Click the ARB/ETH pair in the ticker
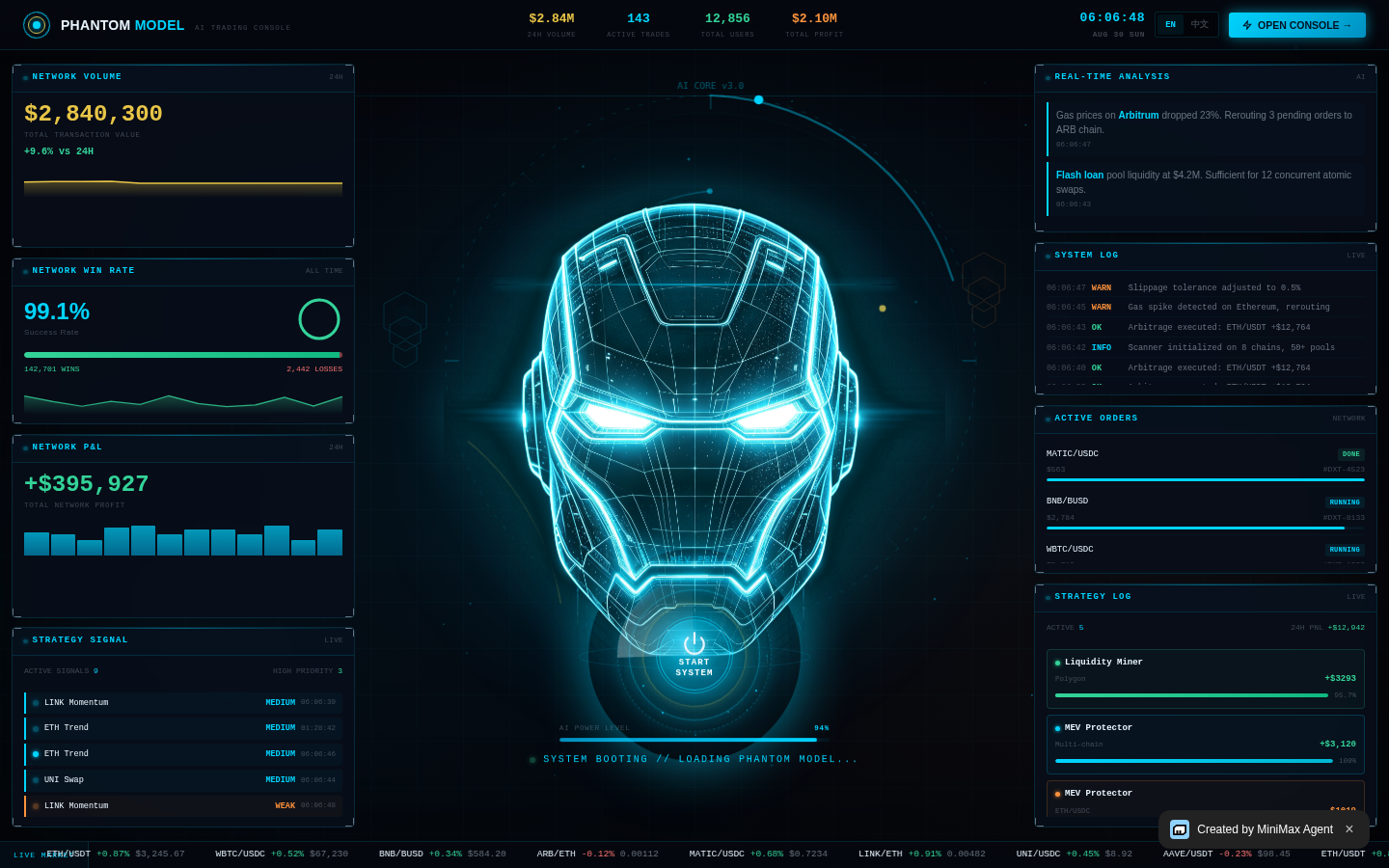 (x=557, y=854)
